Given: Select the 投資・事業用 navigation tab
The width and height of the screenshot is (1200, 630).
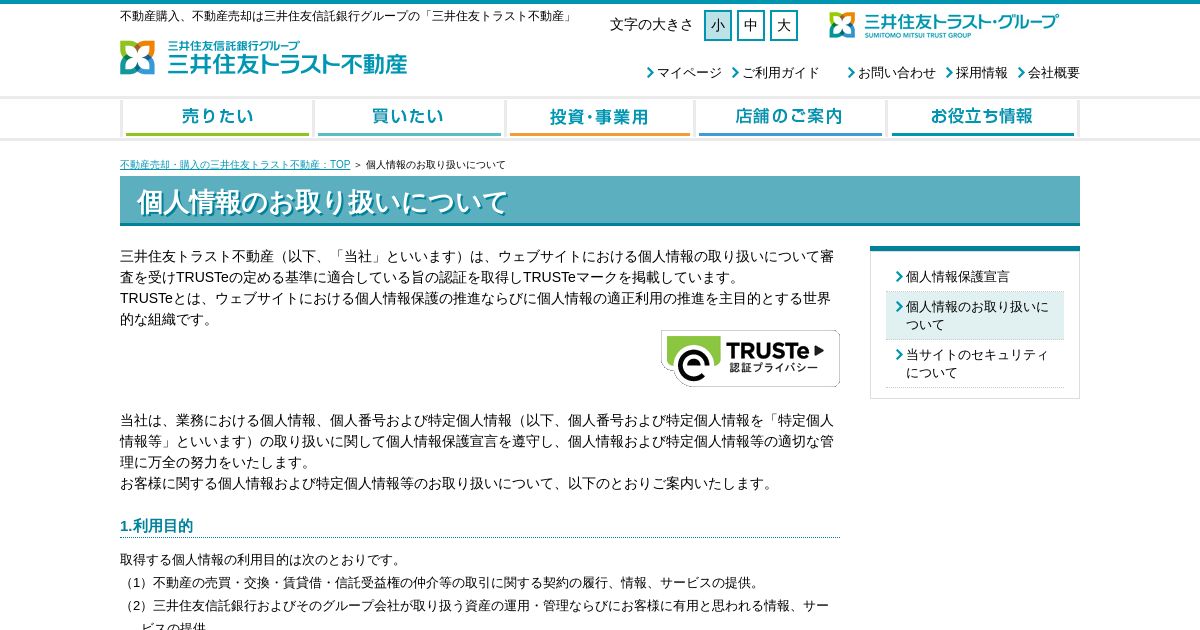Looking at the screenshot, I should coord(599,118).
